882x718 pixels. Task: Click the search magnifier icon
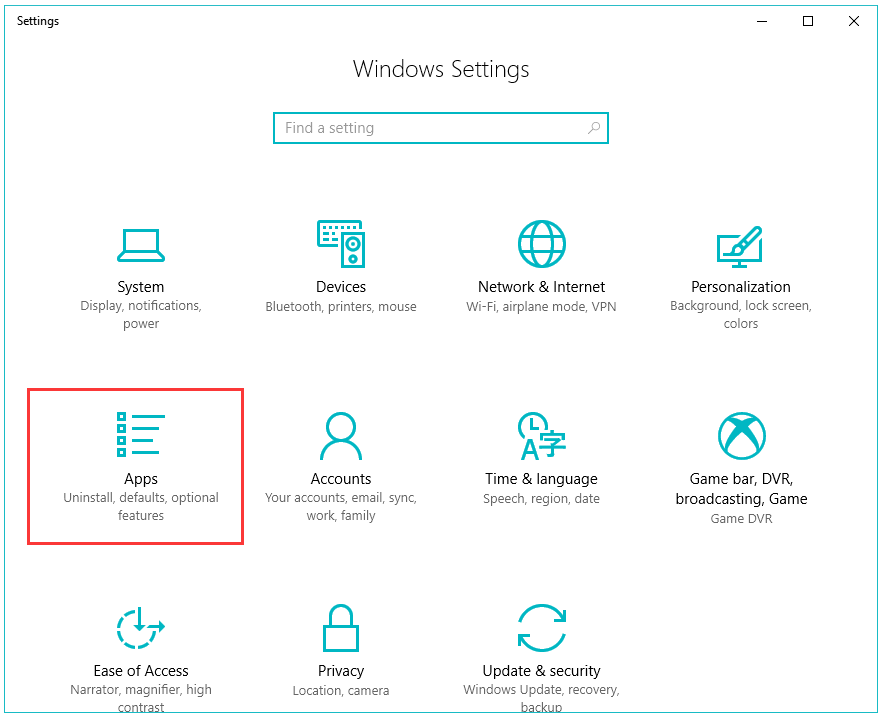coord(593,128)
